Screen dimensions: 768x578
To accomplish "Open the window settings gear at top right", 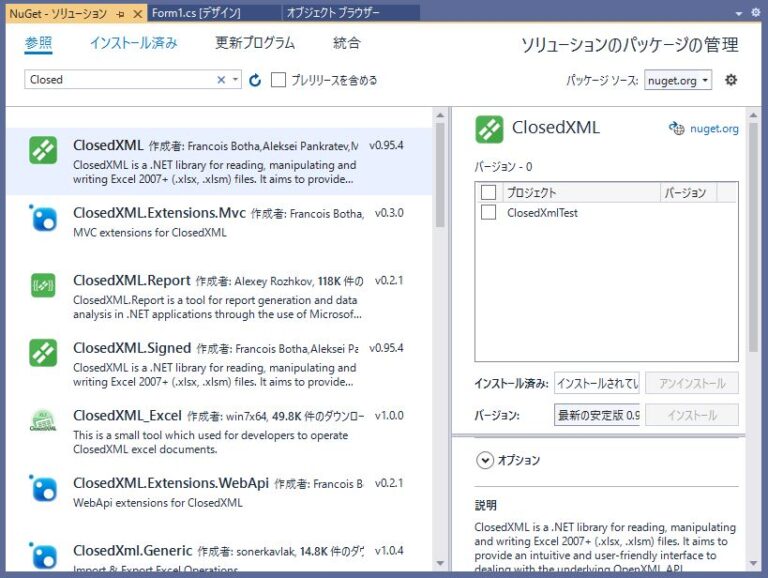I will click(756, 13).
